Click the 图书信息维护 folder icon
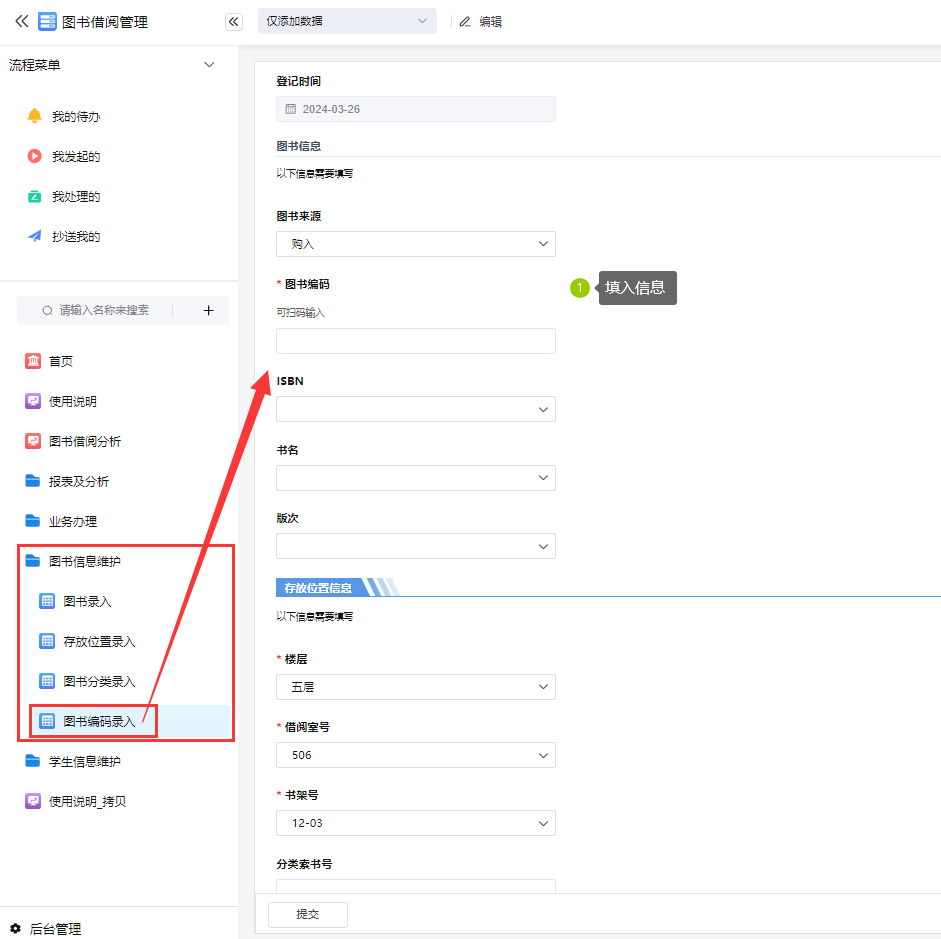The image size is (941, 939). 32,560
